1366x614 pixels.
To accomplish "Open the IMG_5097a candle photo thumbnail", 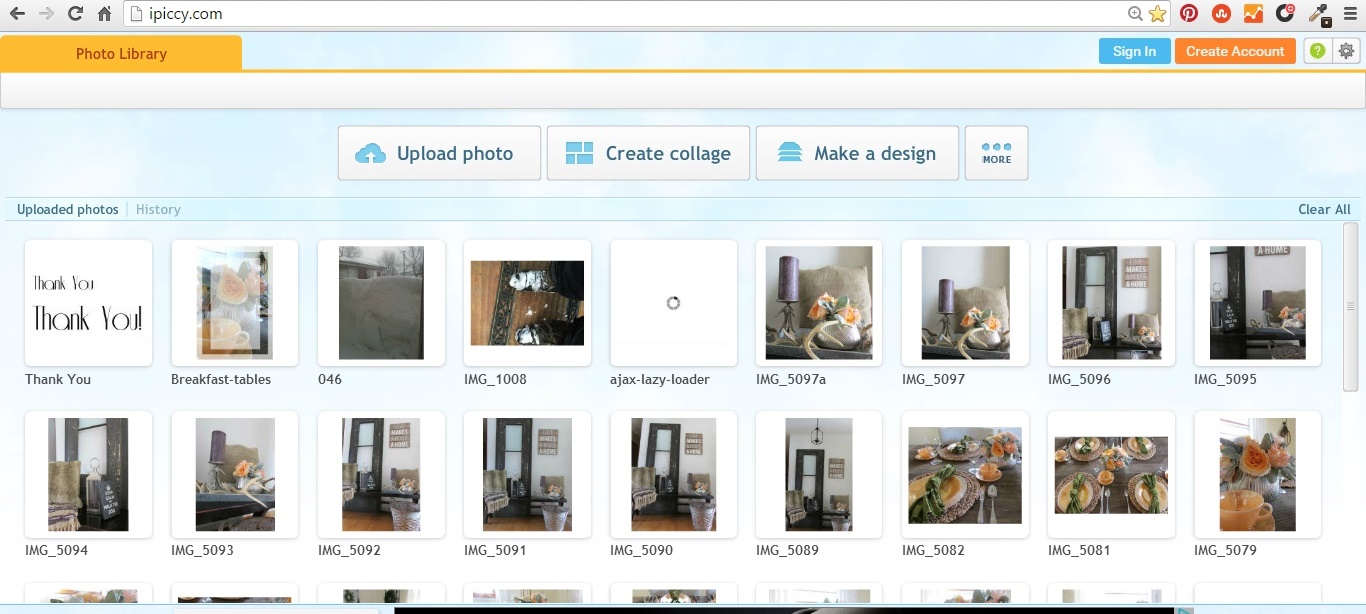I will pyautogui.click(x=818, y=302).
